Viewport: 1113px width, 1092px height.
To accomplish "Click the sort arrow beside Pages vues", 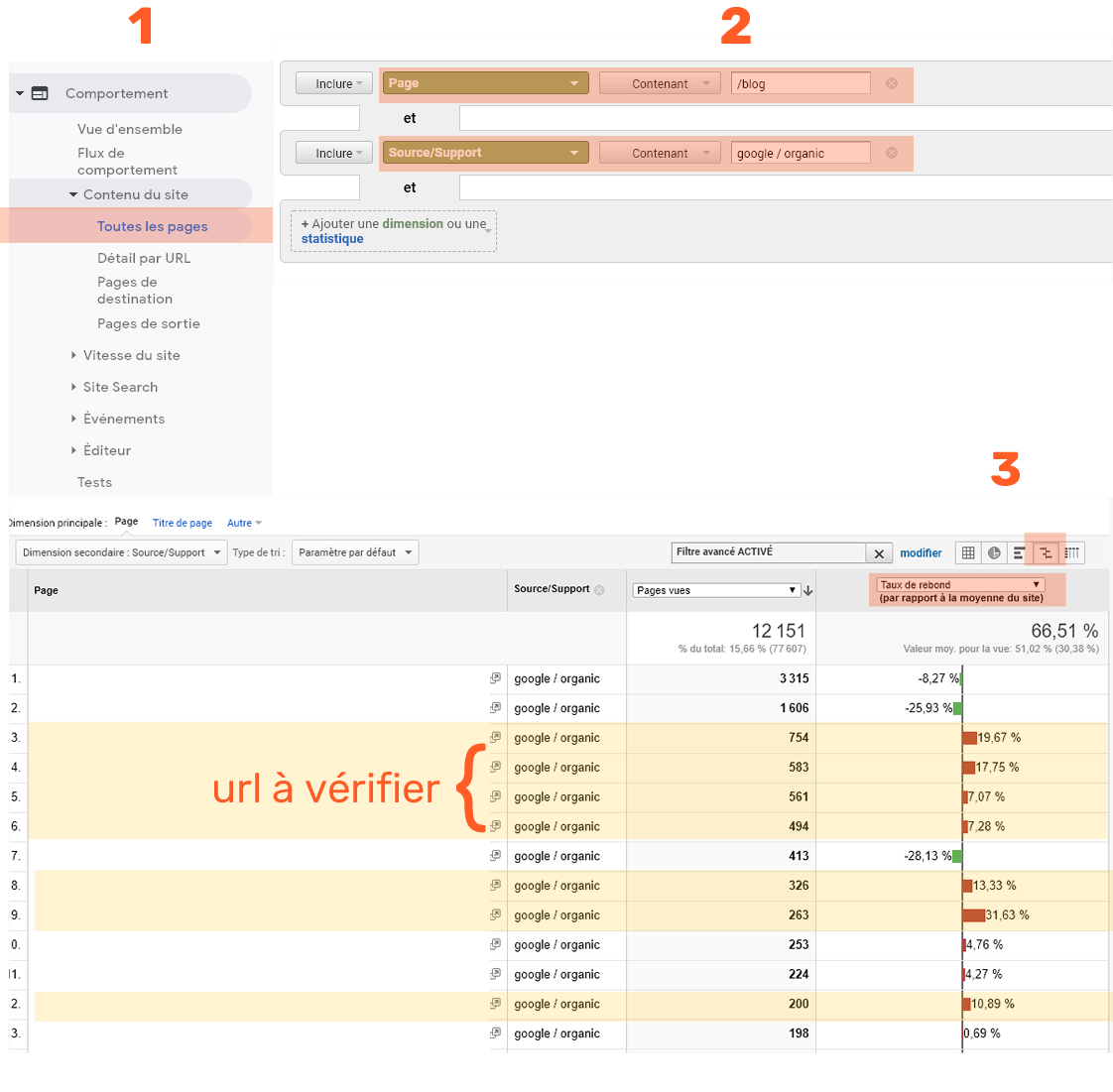I will coord(807,590).
